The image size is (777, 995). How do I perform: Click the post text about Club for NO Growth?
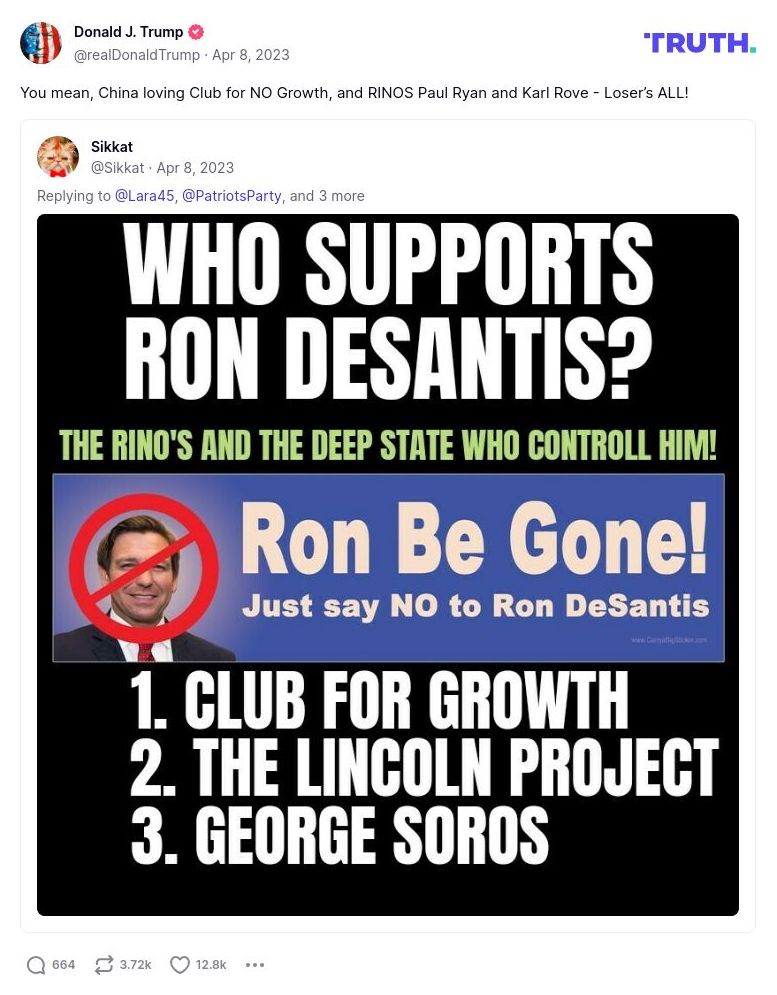[354, 93]
